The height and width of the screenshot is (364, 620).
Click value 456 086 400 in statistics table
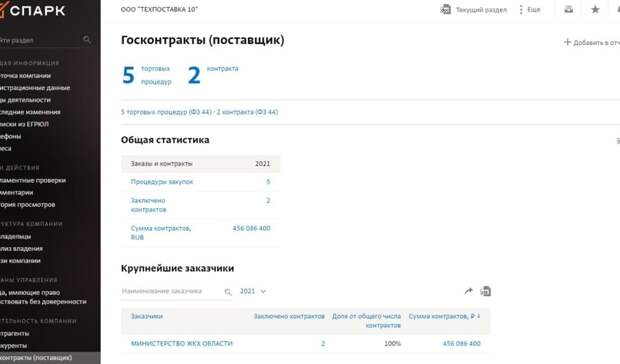(251, 228)
